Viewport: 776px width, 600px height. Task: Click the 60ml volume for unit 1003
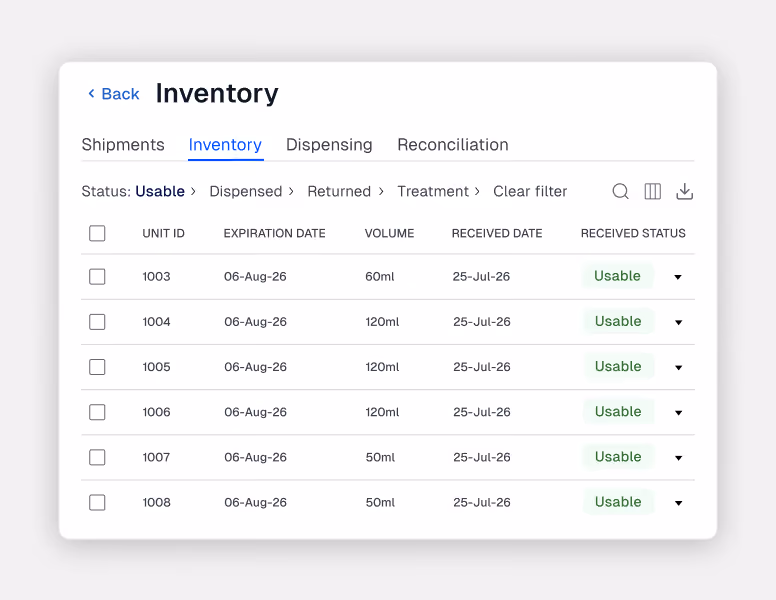click(x=380, y=277)
